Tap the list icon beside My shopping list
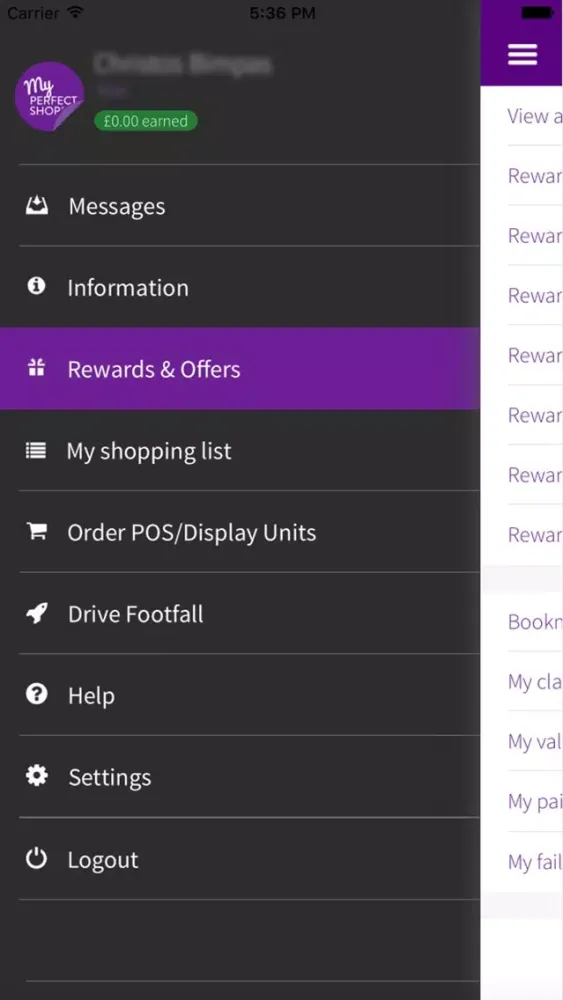Screen dimensions: 563x1000 [36, 450]
